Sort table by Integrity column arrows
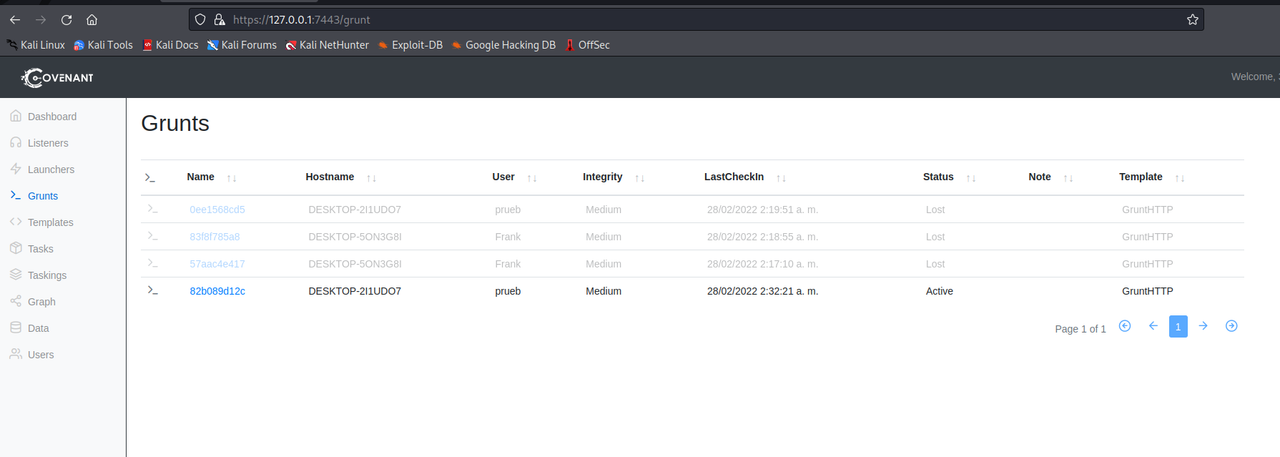 (x=639, y=178)
